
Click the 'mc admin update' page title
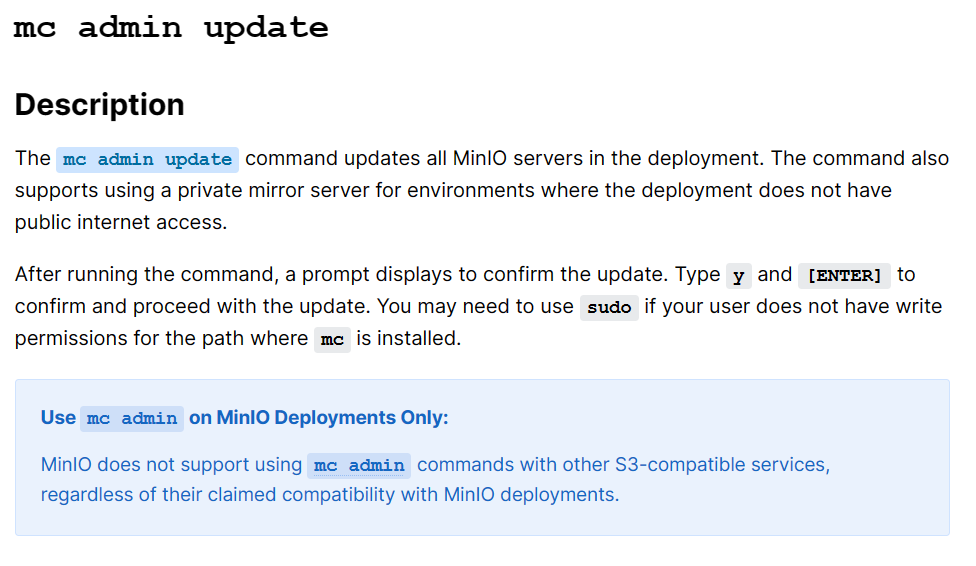click(171, 28)
